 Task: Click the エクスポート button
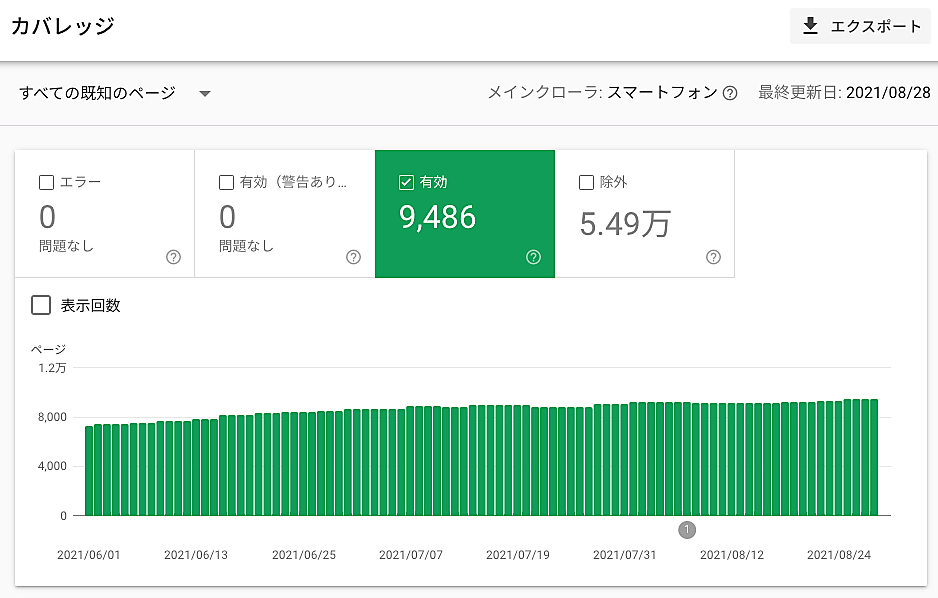(x=861, y=26)
